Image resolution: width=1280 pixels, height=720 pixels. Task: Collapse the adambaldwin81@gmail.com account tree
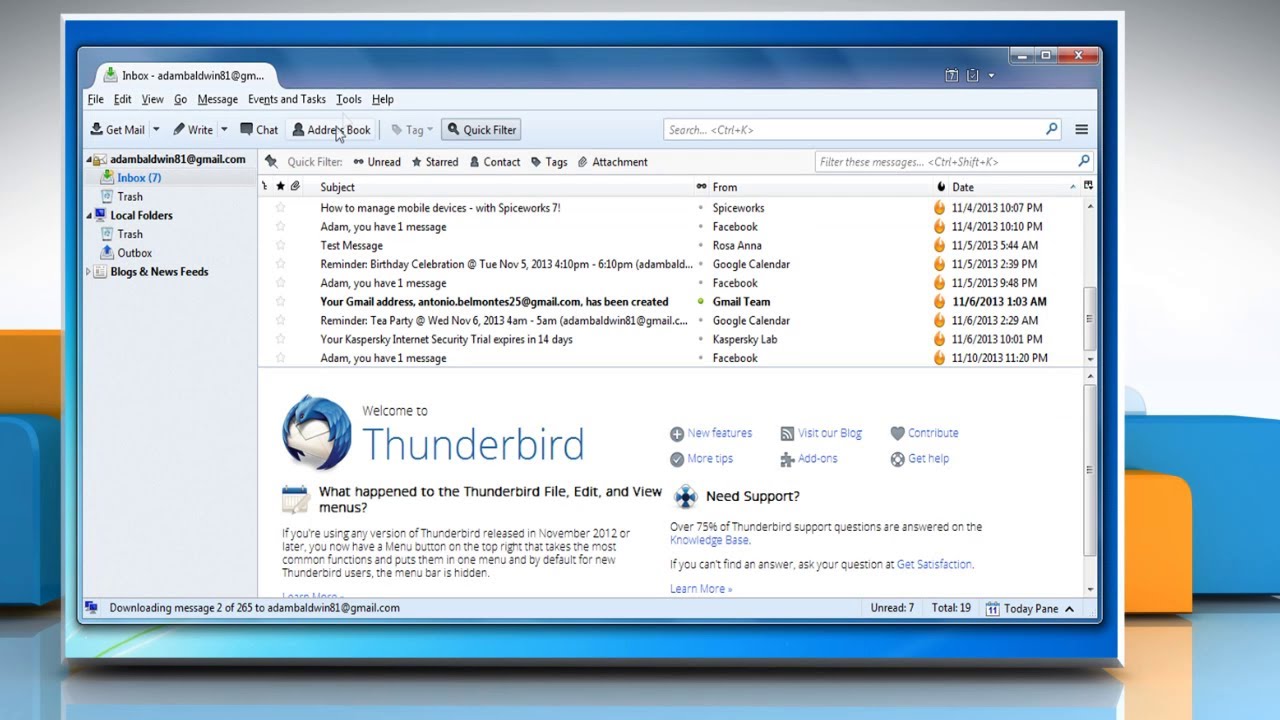(88, 159)
